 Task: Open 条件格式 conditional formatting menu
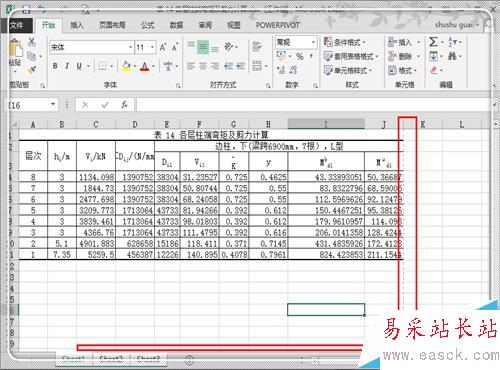[345, 42]
